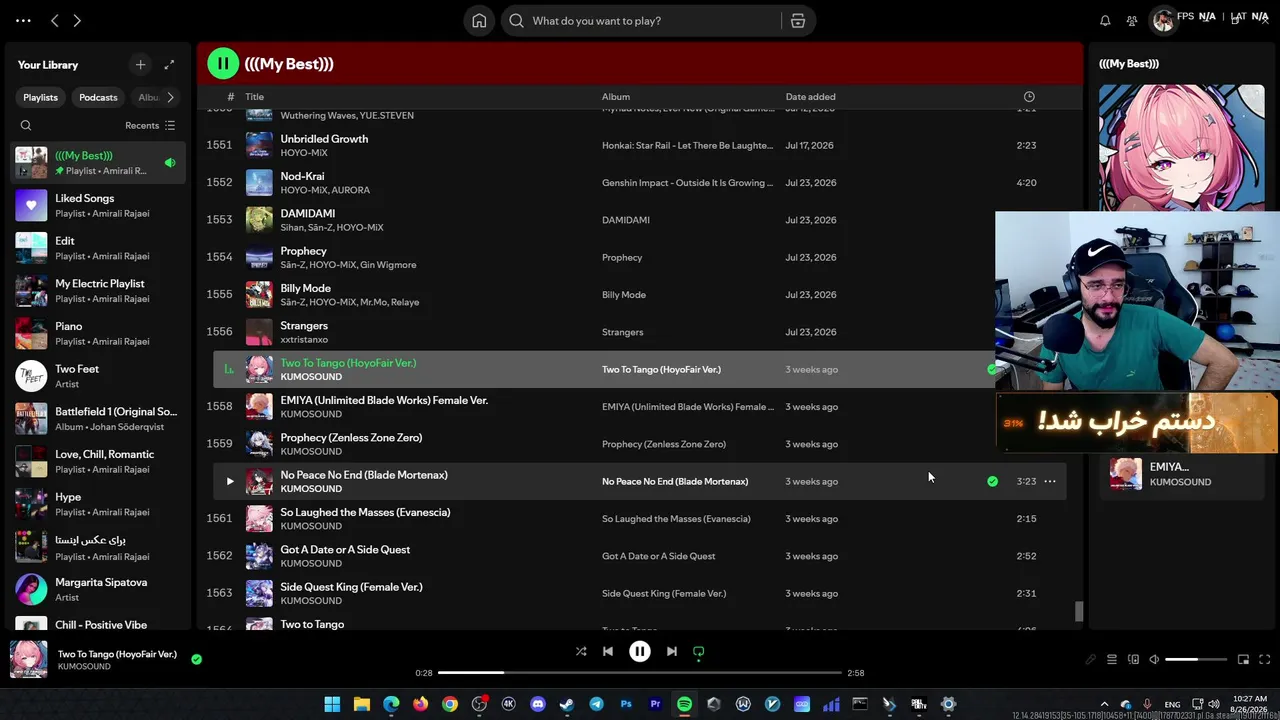Viewport: 1280px width, 720px height.
Task: Select the Playlists filter chip
Action: pyautogui.click(x=41, y=97)
